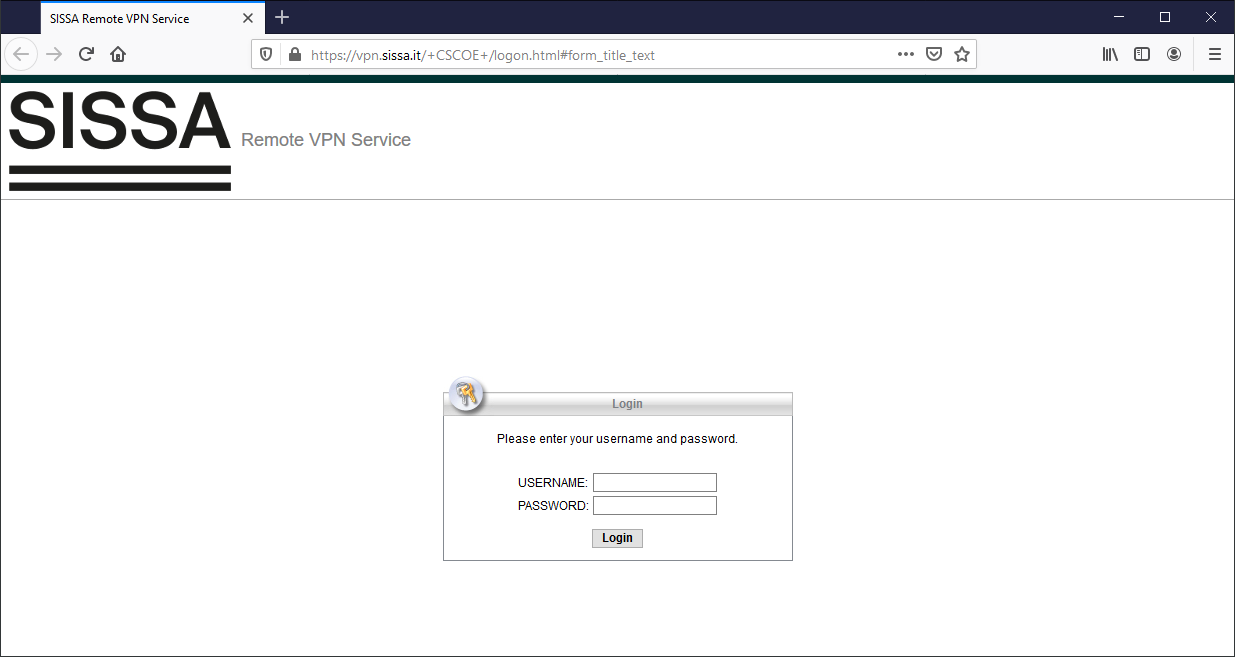Open the Firefox hamburger menu
1235x657 pixels.
pyautogui.click(x=1215, y=54)
